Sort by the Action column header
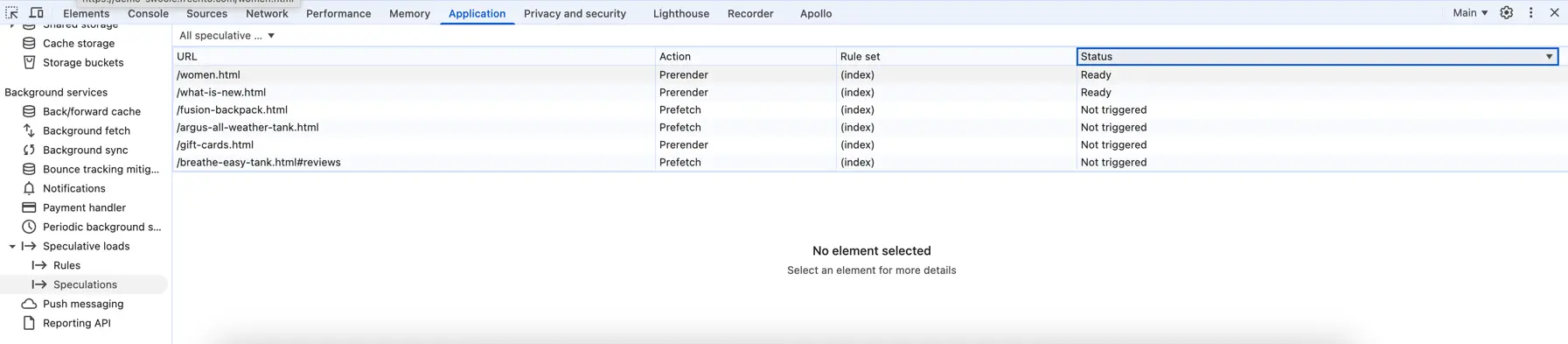 746,57
